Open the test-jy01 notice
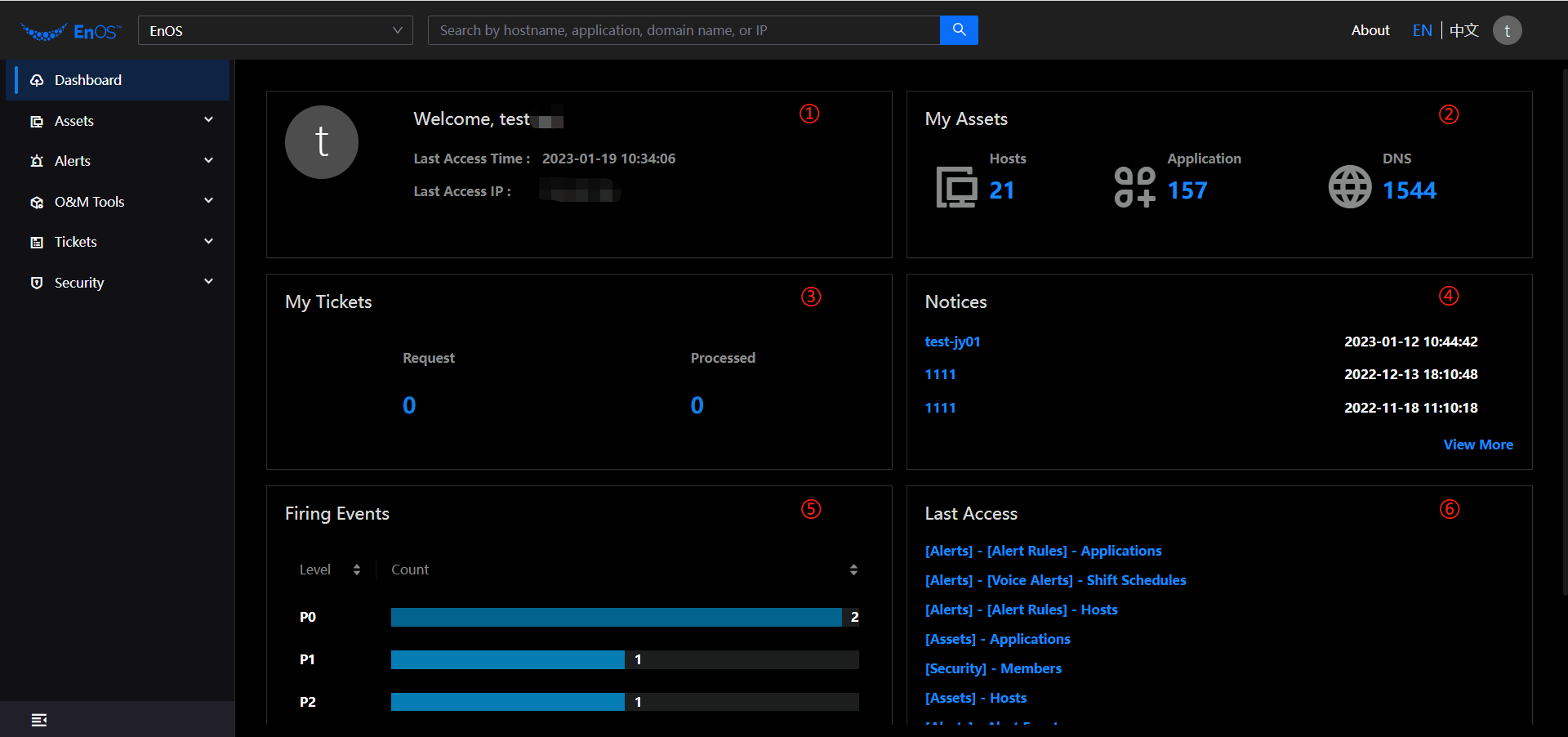Screen dimensions: 1568x737 (952, 342)
